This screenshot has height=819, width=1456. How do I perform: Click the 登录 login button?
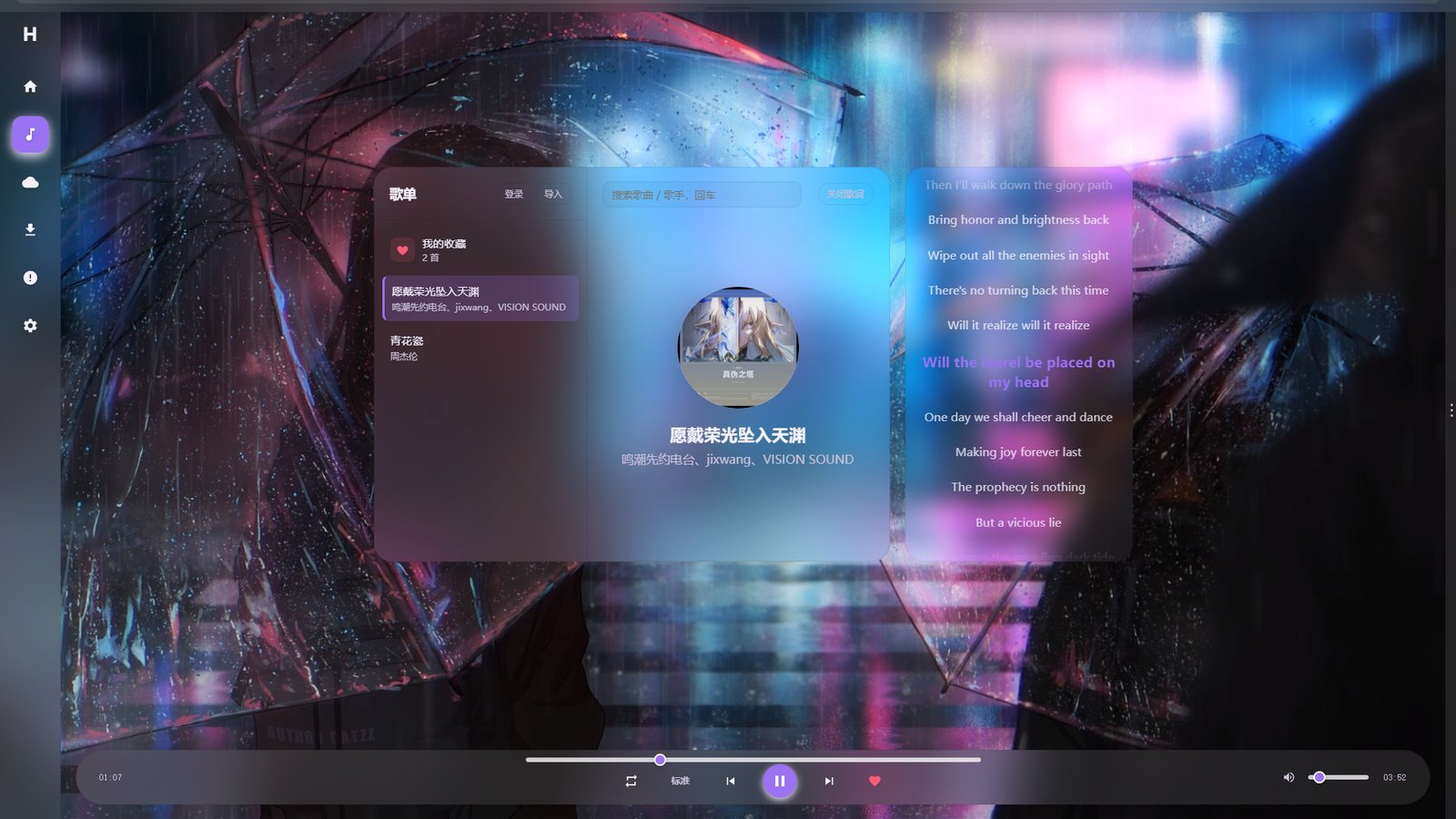(514, 195)
